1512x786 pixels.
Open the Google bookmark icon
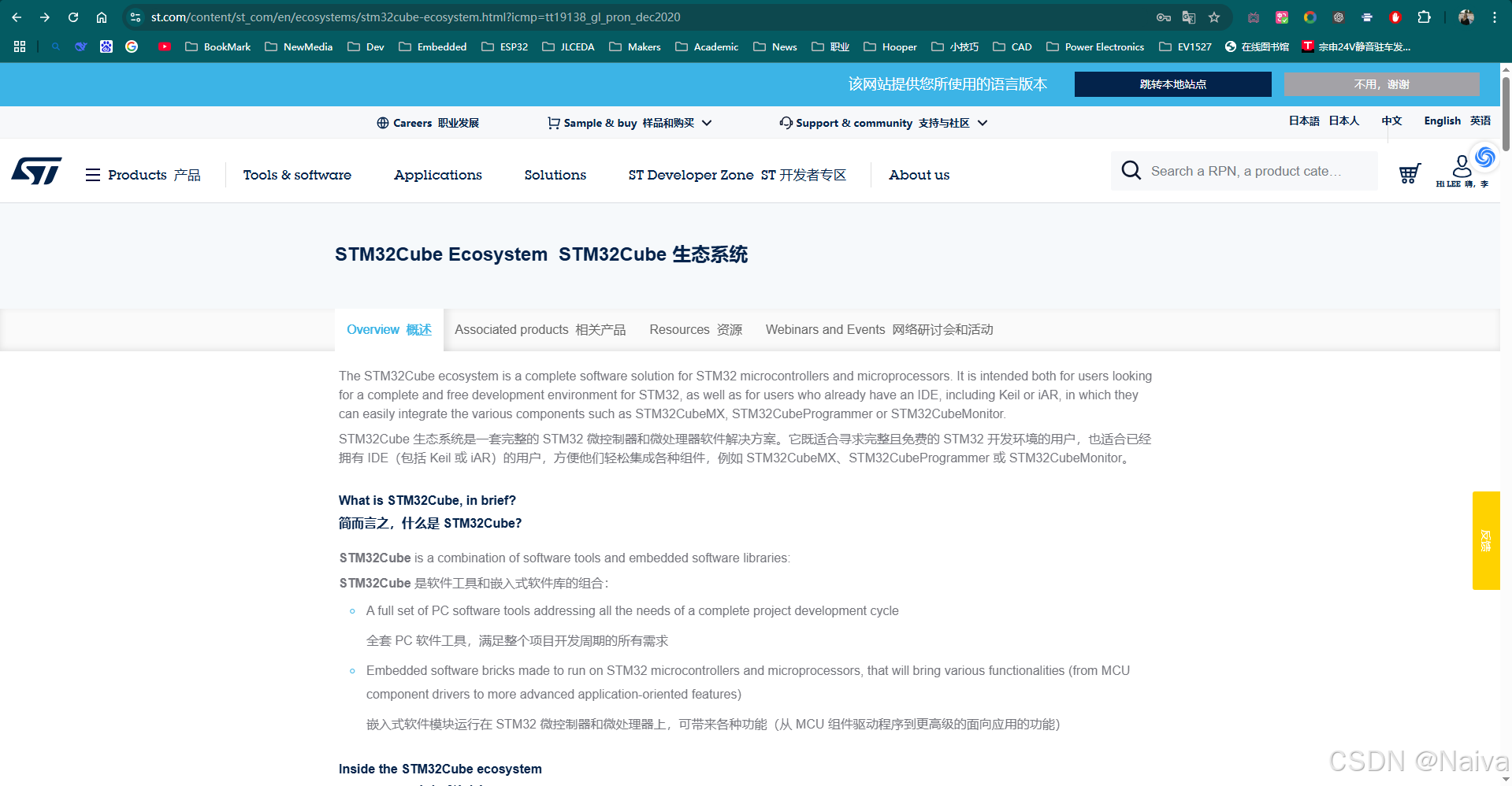point(132,46)
